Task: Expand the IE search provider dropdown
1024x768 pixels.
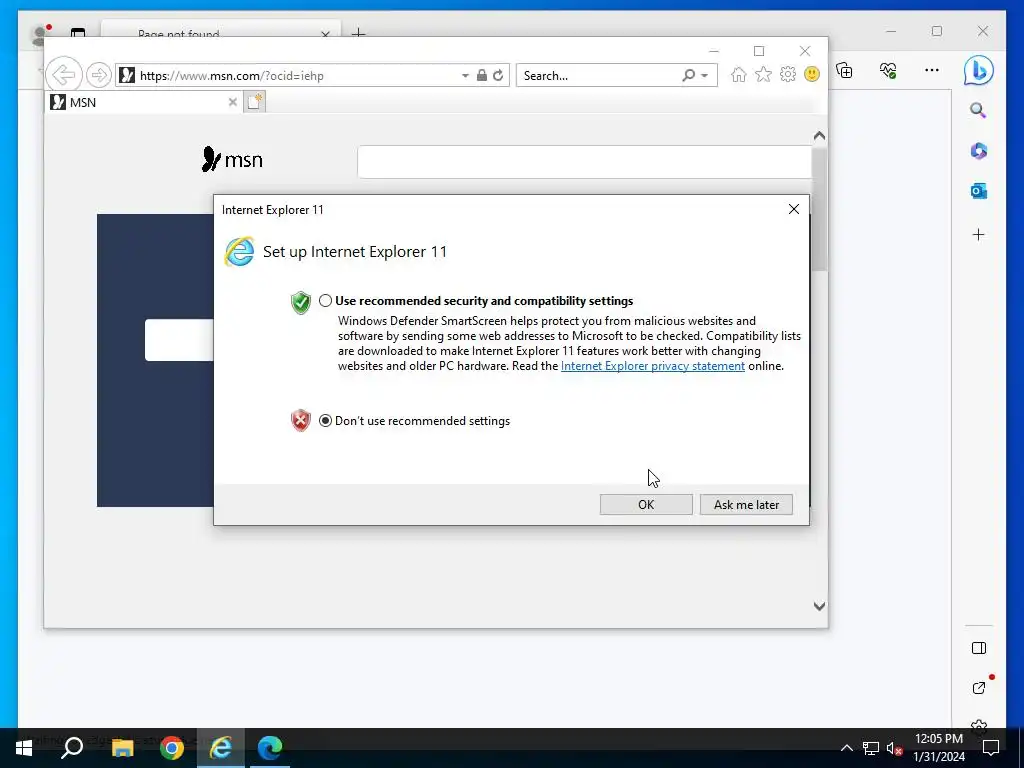Action: [x=705, y=76]
